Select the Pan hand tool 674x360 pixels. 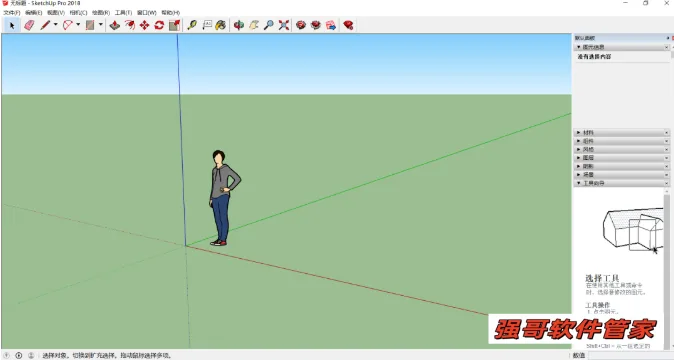tap(254, 25)
